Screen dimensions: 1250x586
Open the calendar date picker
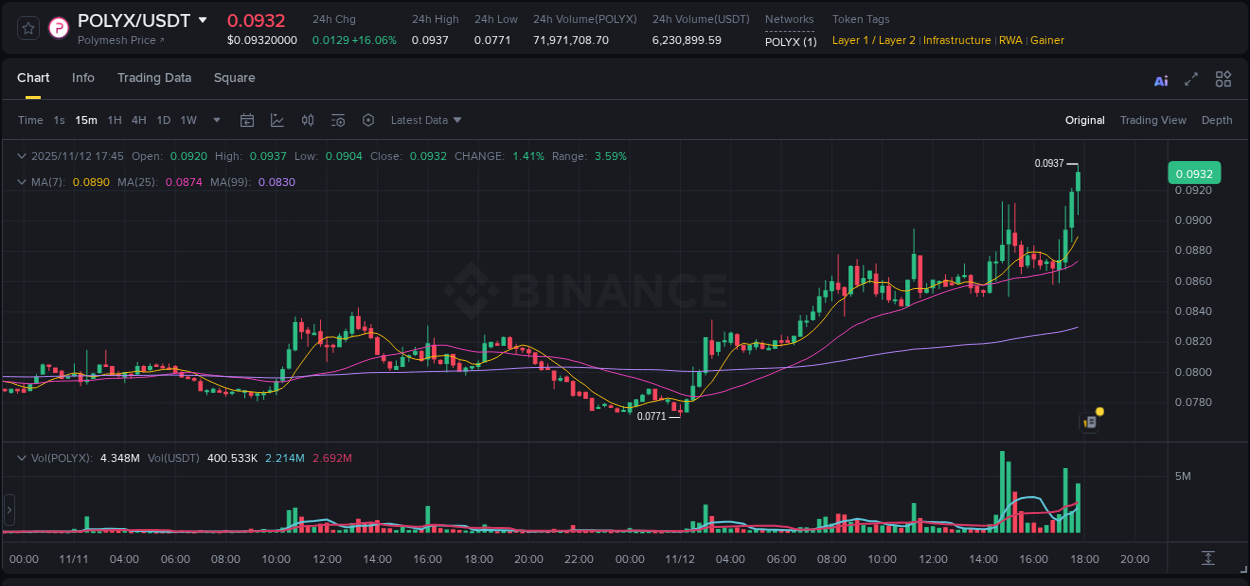[x=247, y=120]
